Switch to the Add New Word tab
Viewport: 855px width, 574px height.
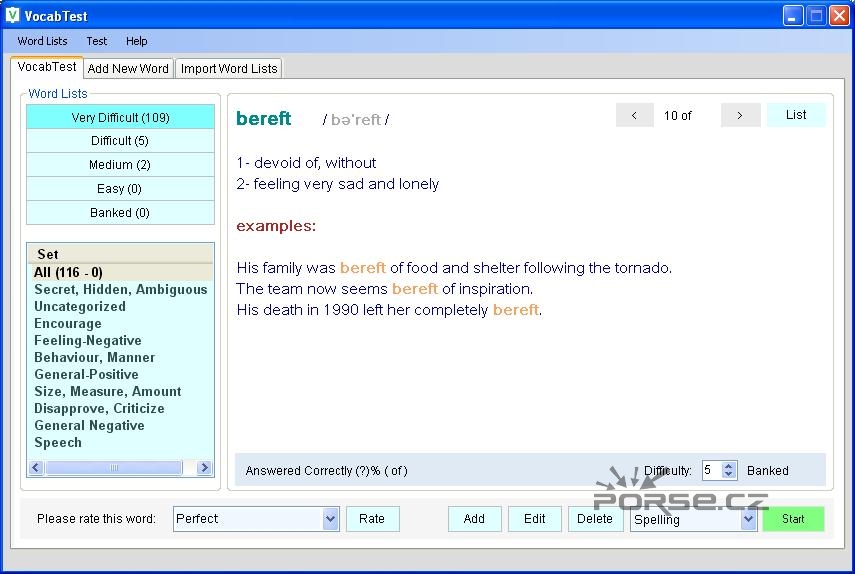point(128,69)
